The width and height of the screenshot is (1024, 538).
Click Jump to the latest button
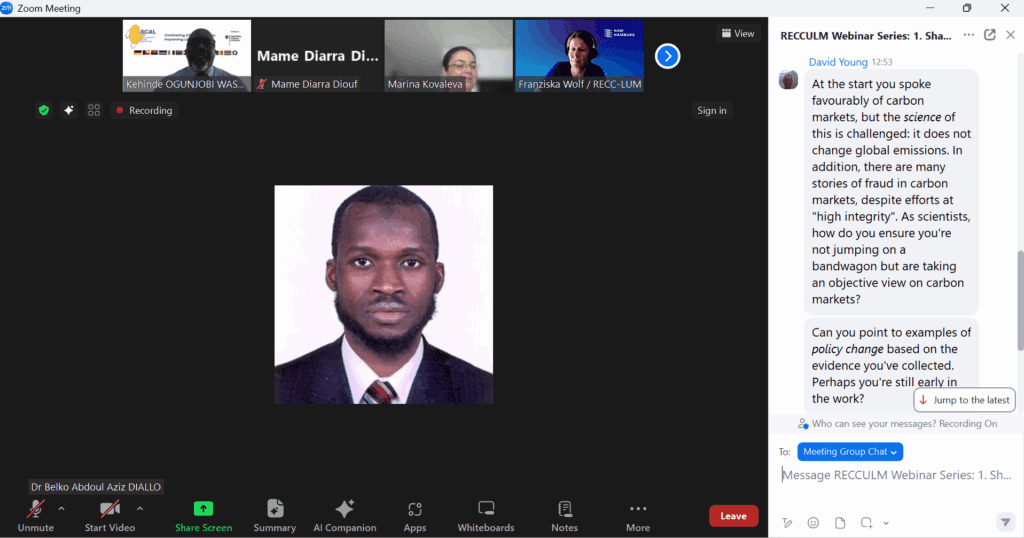(x=965, y=400)
